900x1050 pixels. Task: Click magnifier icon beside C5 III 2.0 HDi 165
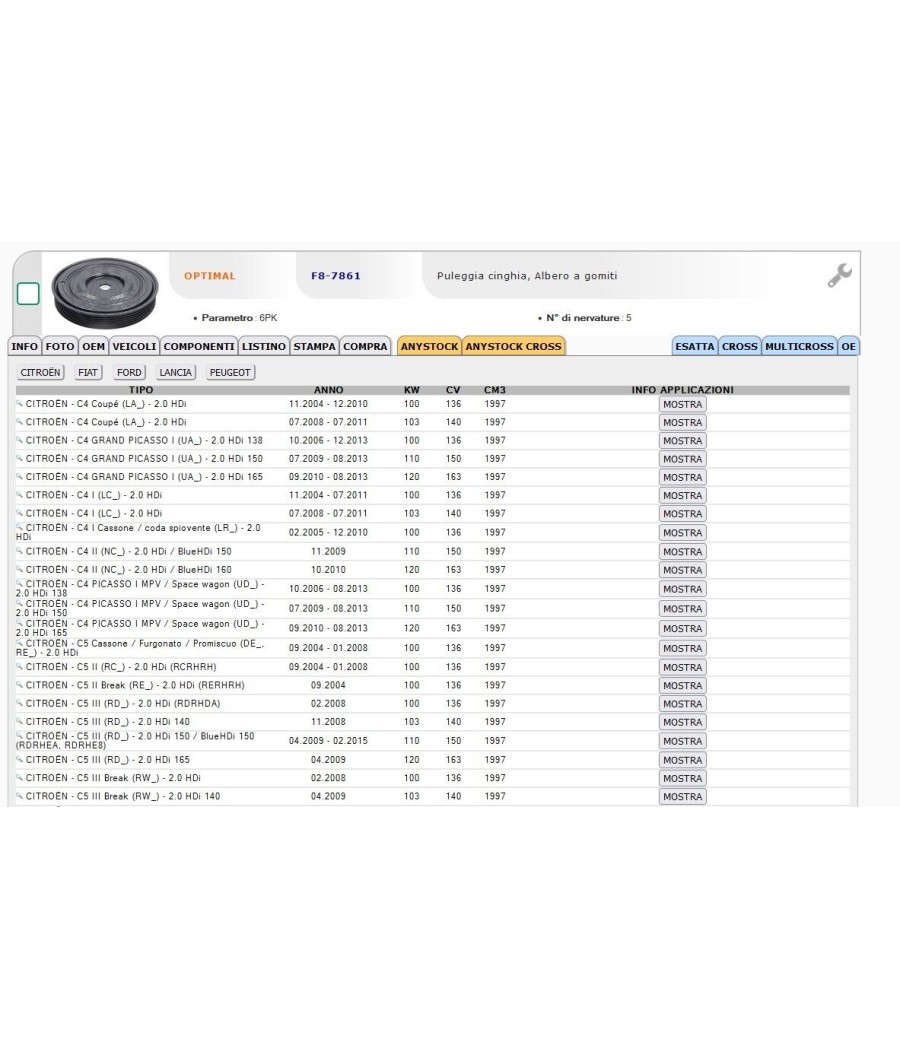pyautogui.click(x=19, y=759)
